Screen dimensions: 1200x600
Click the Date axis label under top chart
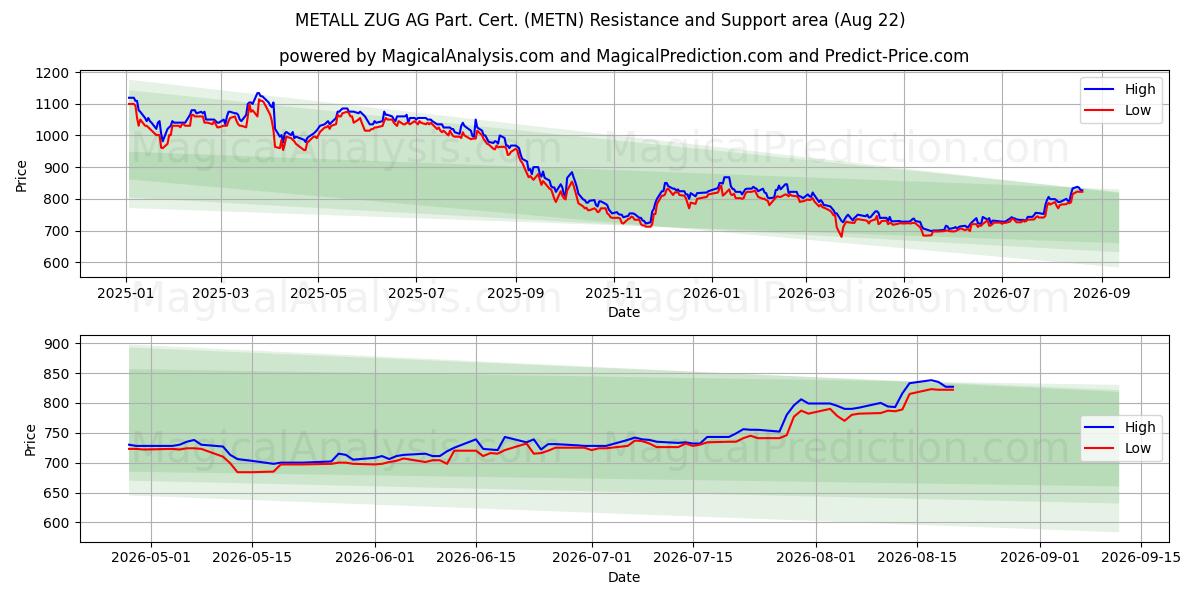(624, 313)
